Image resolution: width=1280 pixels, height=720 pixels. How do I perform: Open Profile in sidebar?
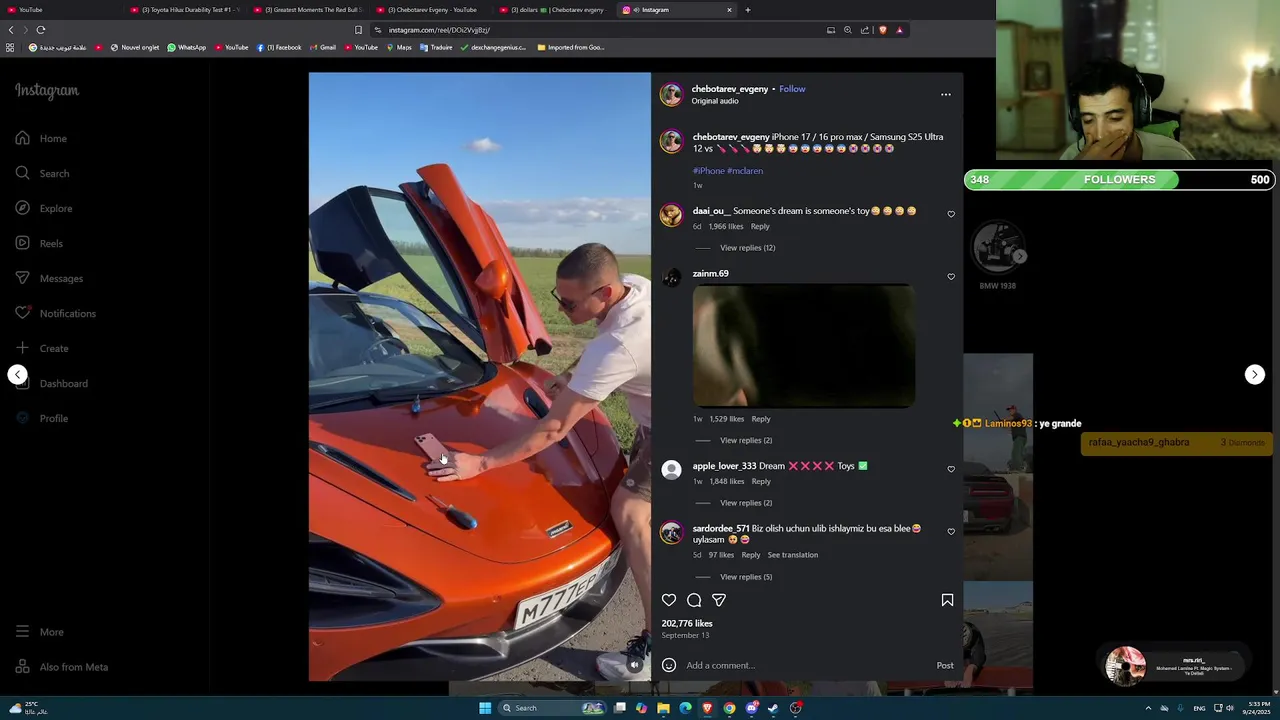pos(41,418)
